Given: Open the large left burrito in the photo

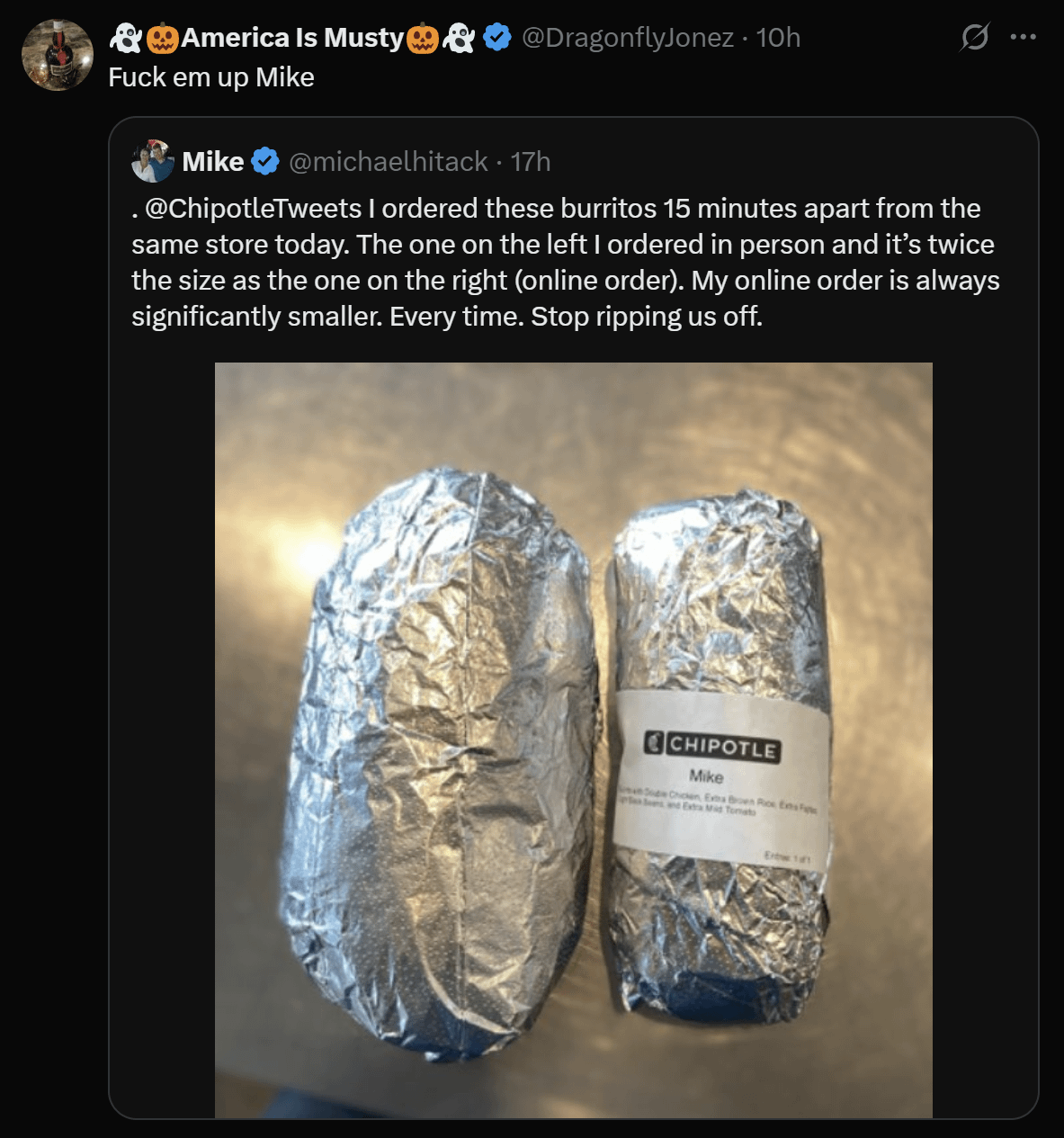Looking at the screenshot, I should point(441,765).
